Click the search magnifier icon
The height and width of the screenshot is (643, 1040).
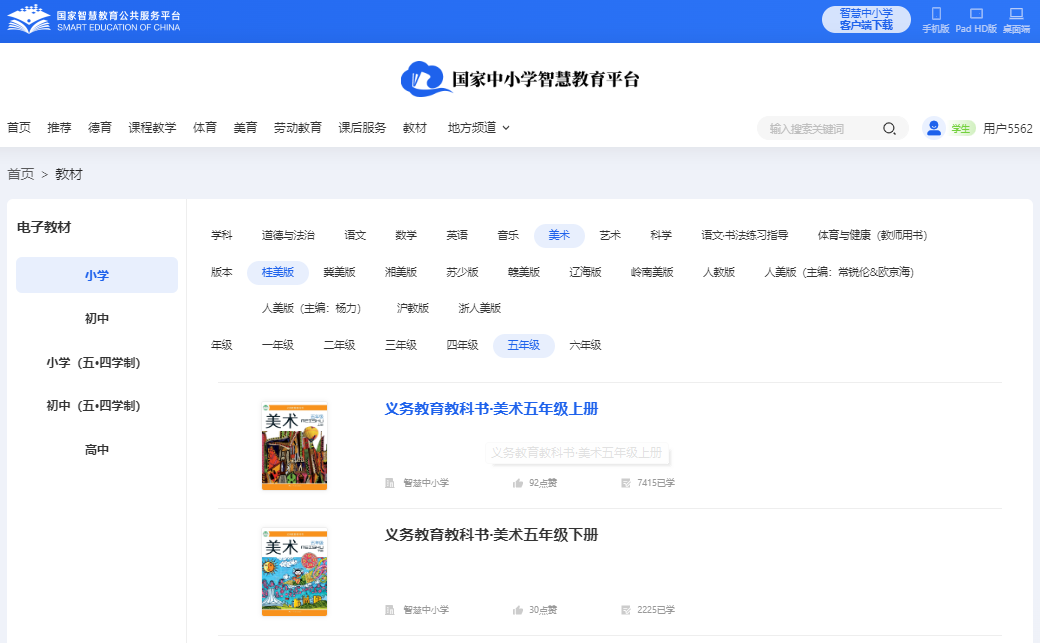tap(889, 128)
